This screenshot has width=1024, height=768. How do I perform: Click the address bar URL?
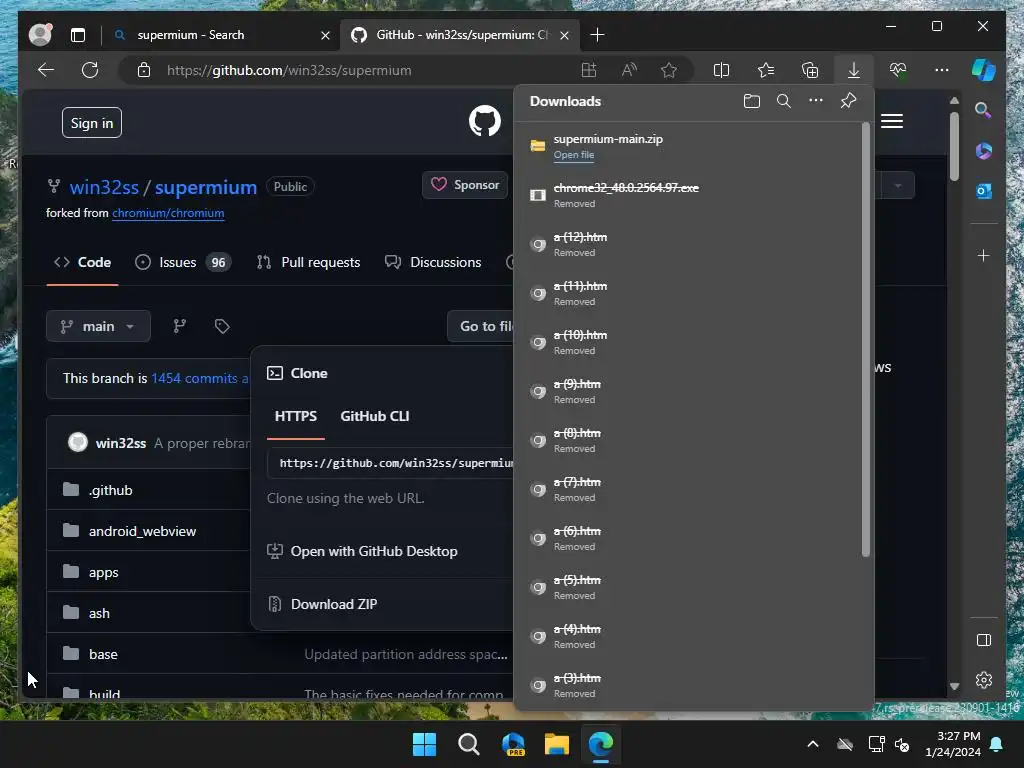point(289,70)
